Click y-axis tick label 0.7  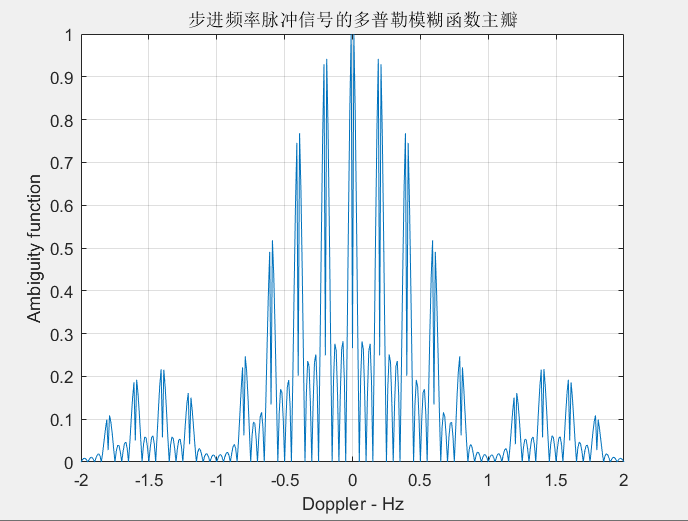(62, 163)
